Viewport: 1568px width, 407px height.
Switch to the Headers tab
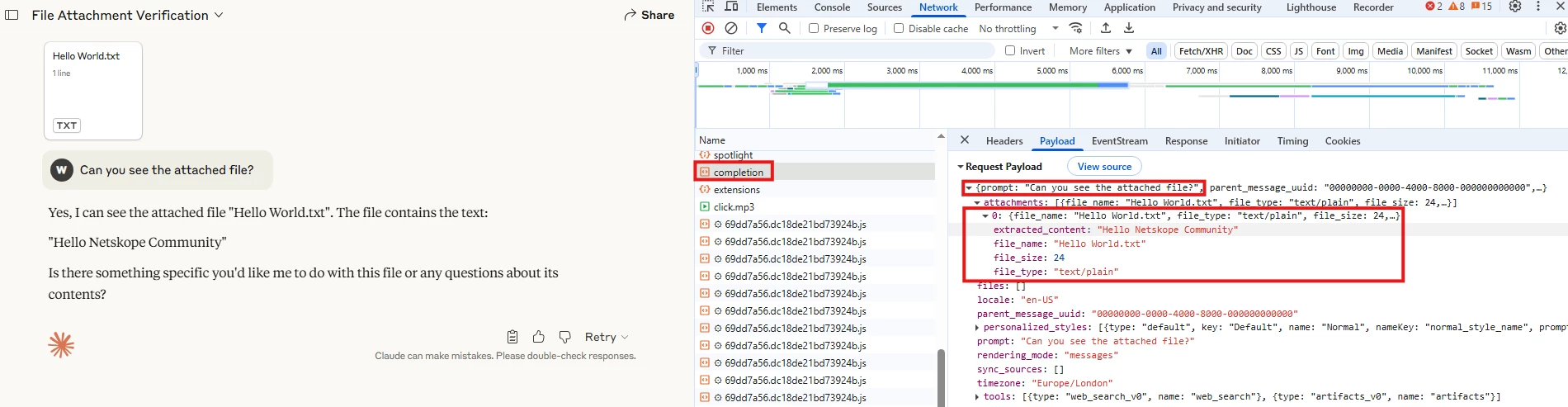click(x=1004, y=141)
